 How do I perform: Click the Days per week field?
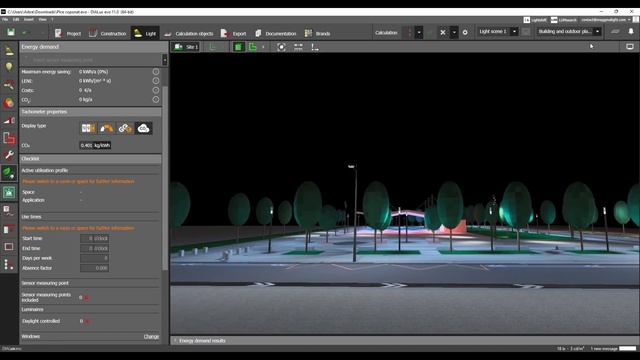(x=94, y=258)
